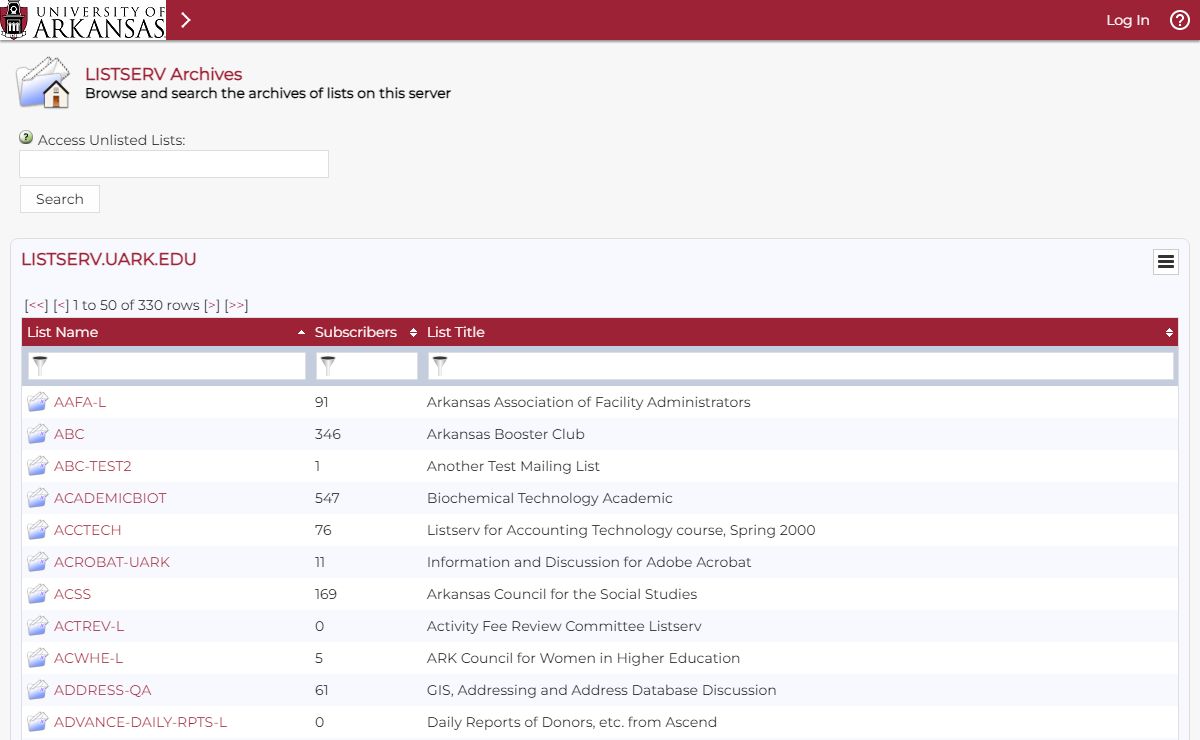This screenshot has height=740, width=1200.
Task: Sort table by Subscribers column
Action: point(356,332)
